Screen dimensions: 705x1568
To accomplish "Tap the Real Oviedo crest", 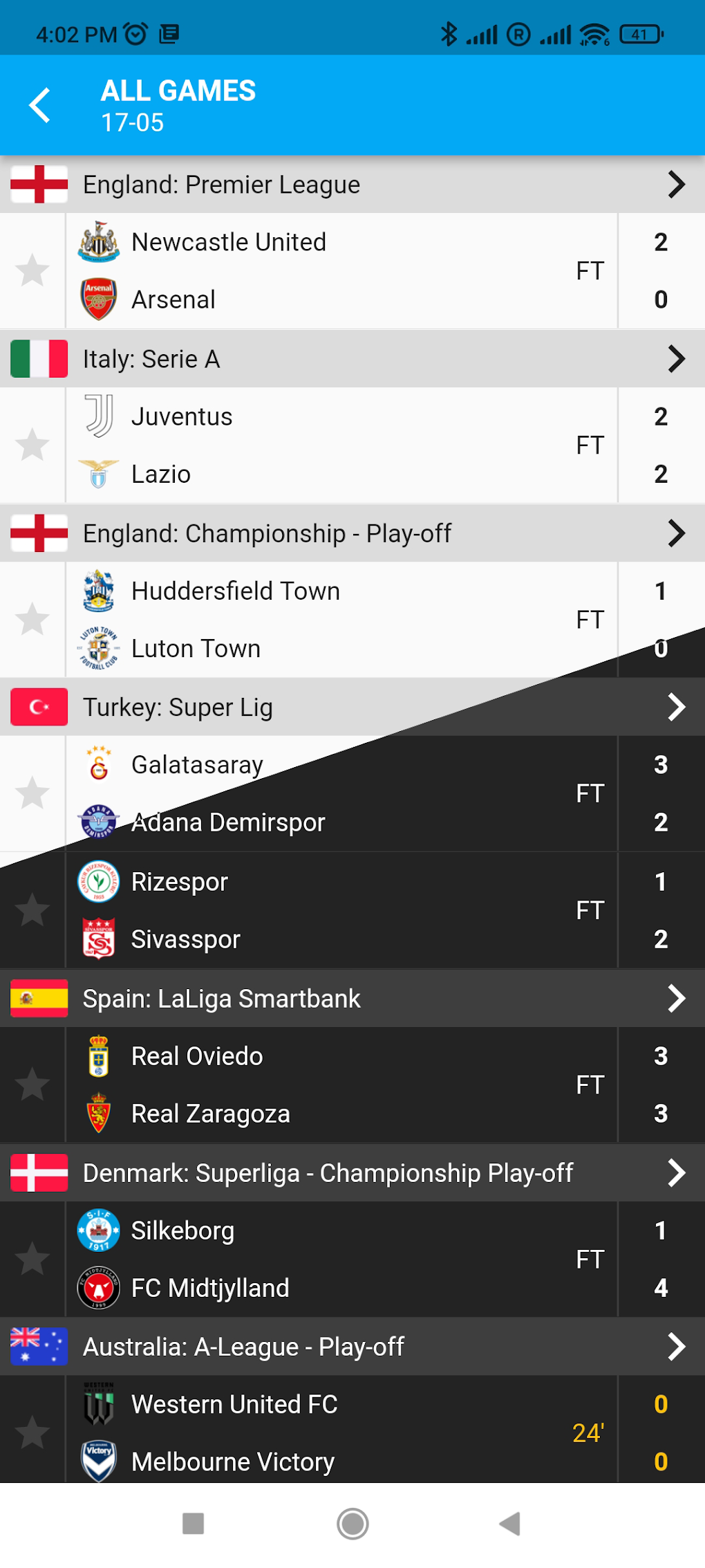I will coord(99,1056).
